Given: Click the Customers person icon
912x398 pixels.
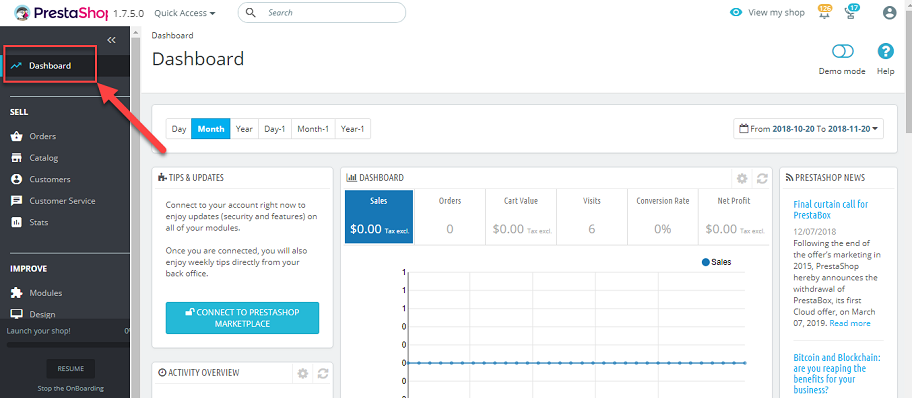Looking at the screenshot, I should pyautogui.click(x=16, y=179).
